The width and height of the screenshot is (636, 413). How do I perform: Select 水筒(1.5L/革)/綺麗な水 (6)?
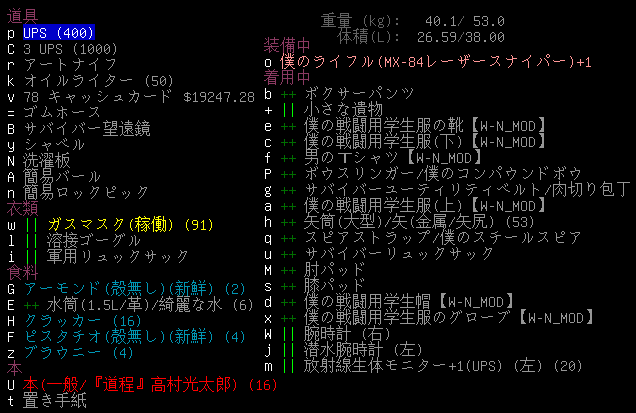click(150, 305)
